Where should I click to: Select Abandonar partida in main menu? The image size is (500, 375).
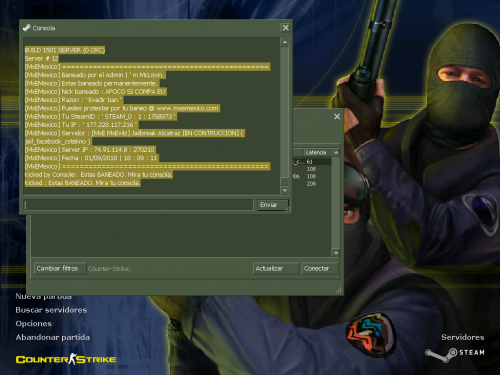[x=53, y=337]
